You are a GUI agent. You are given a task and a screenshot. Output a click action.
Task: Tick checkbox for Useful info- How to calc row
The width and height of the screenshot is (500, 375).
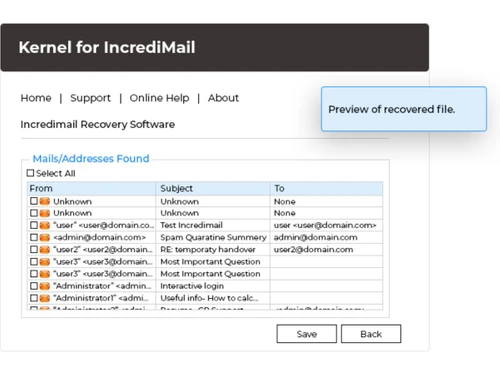(34, 298)
